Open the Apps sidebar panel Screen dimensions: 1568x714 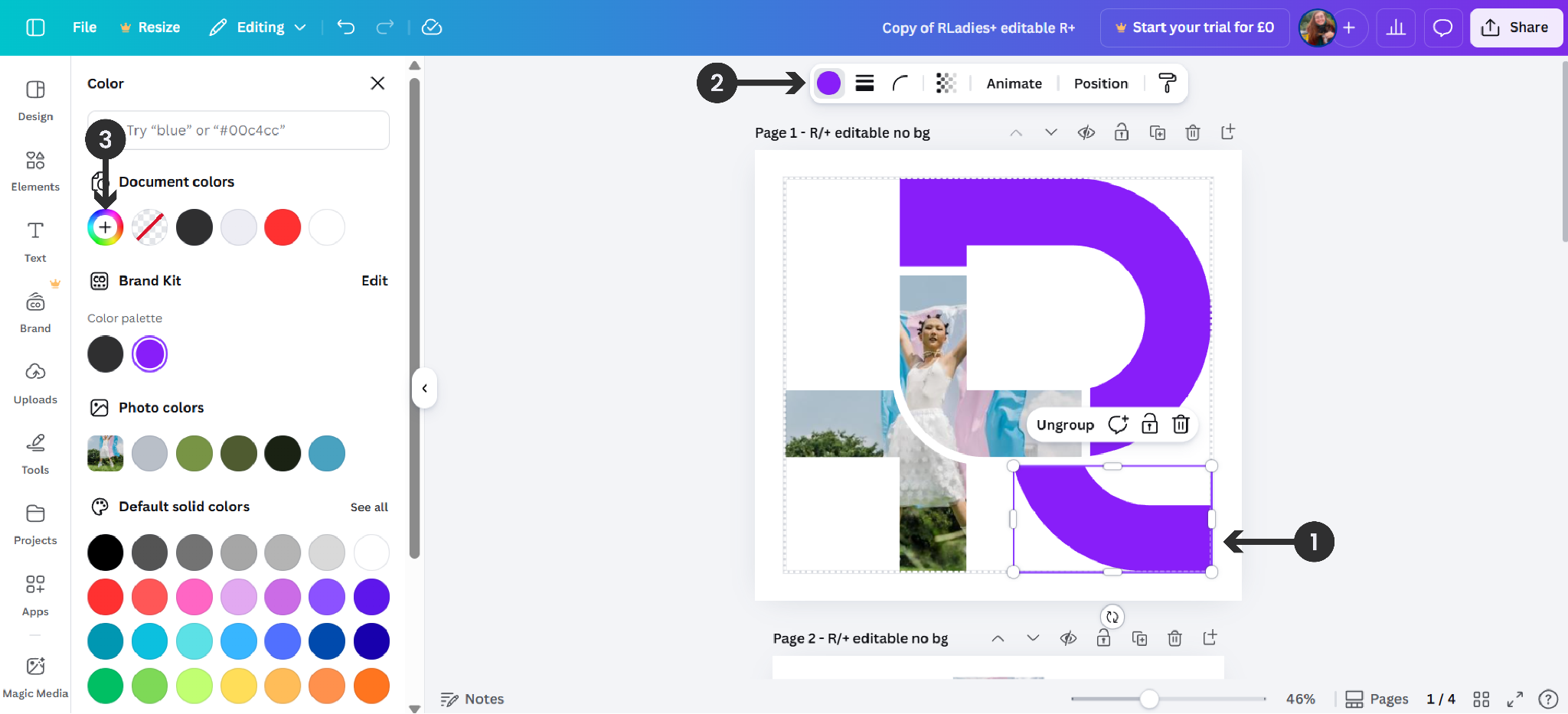click(35, 595)
